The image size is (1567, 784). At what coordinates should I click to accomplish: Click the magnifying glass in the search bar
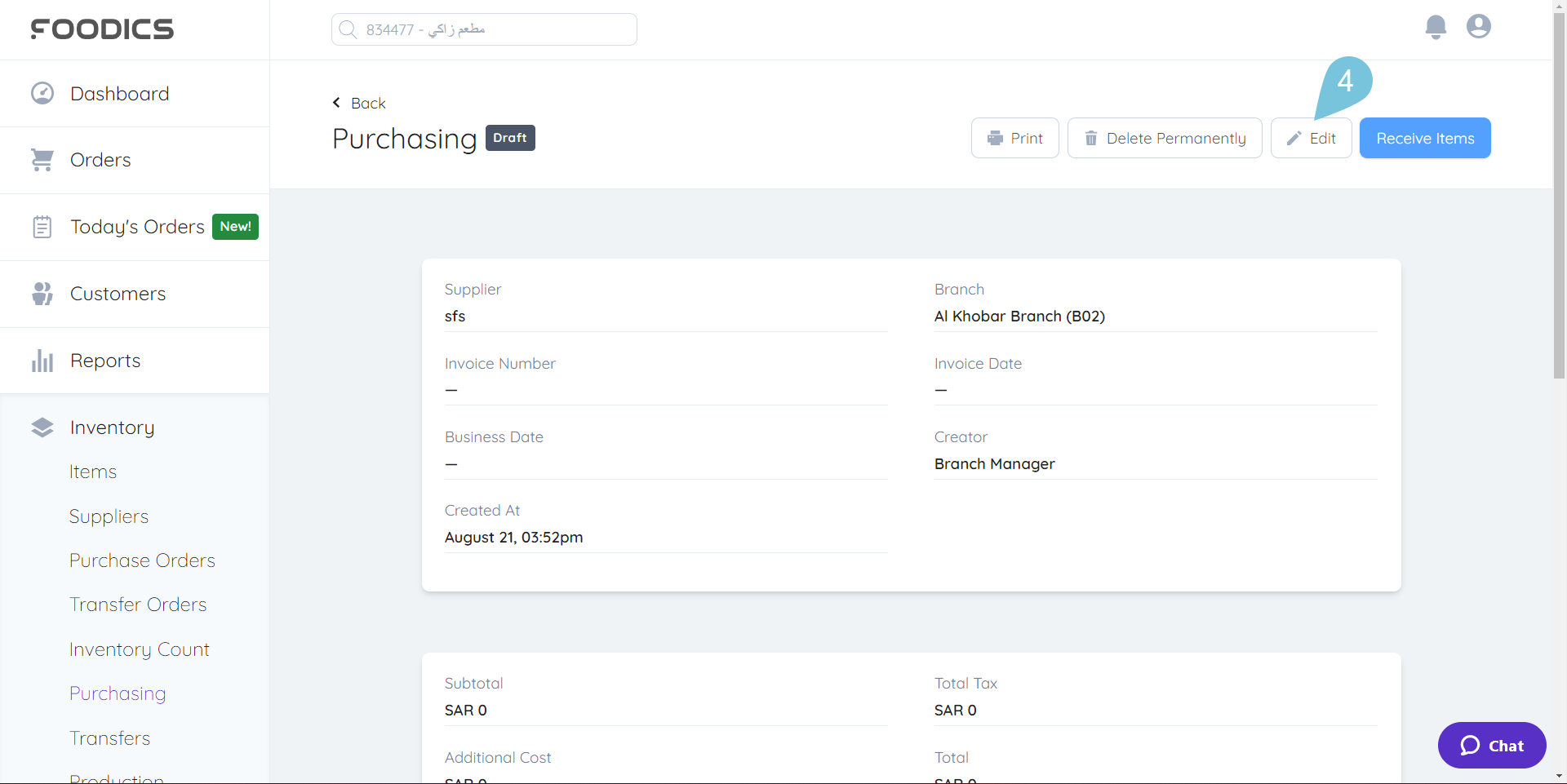pyautogui.click(x=348, y=29)
